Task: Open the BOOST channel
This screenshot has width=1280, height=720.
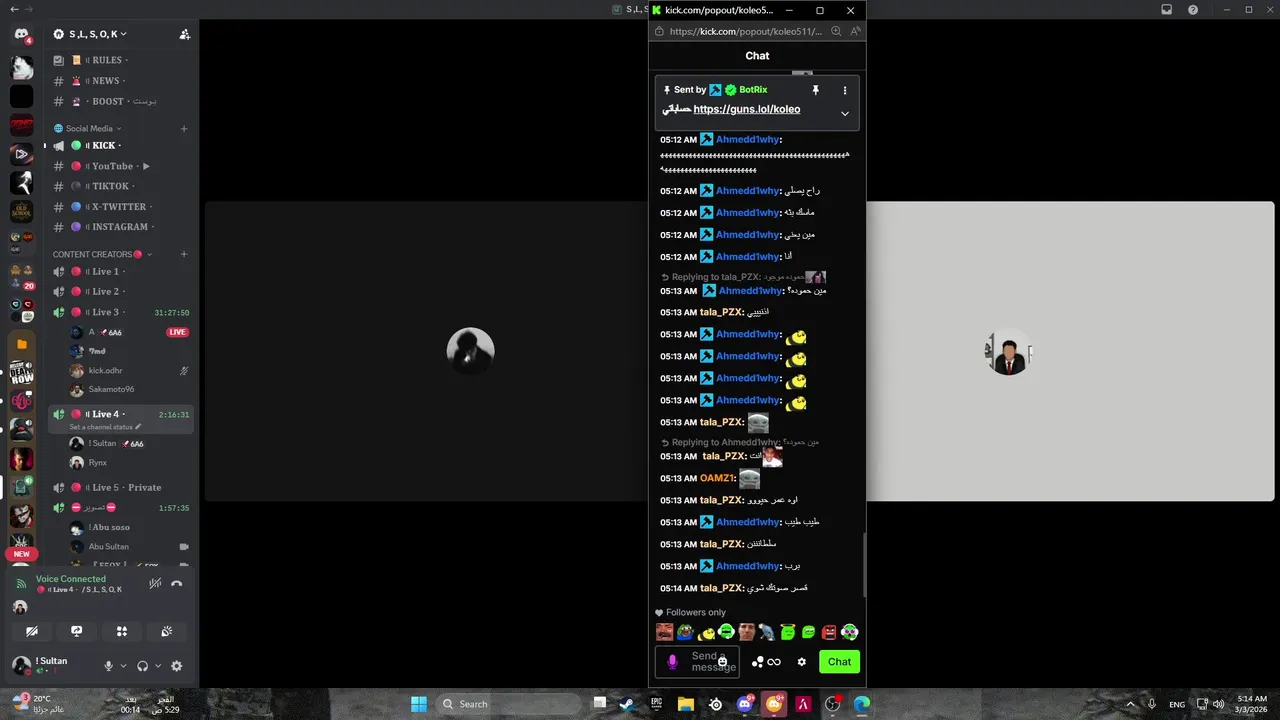Action: [120, 101]
